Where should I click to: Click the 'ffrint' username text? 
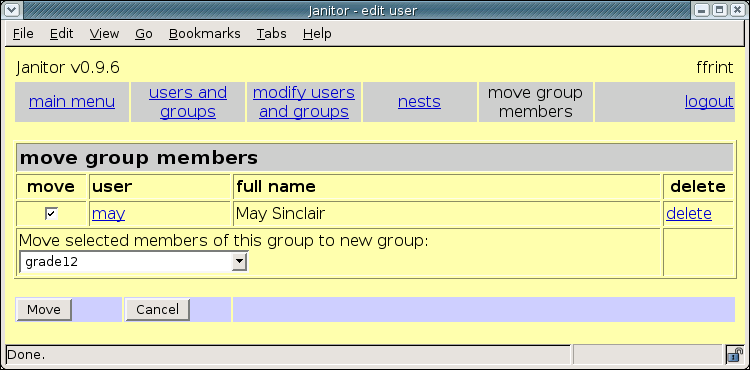coord(715,68)
